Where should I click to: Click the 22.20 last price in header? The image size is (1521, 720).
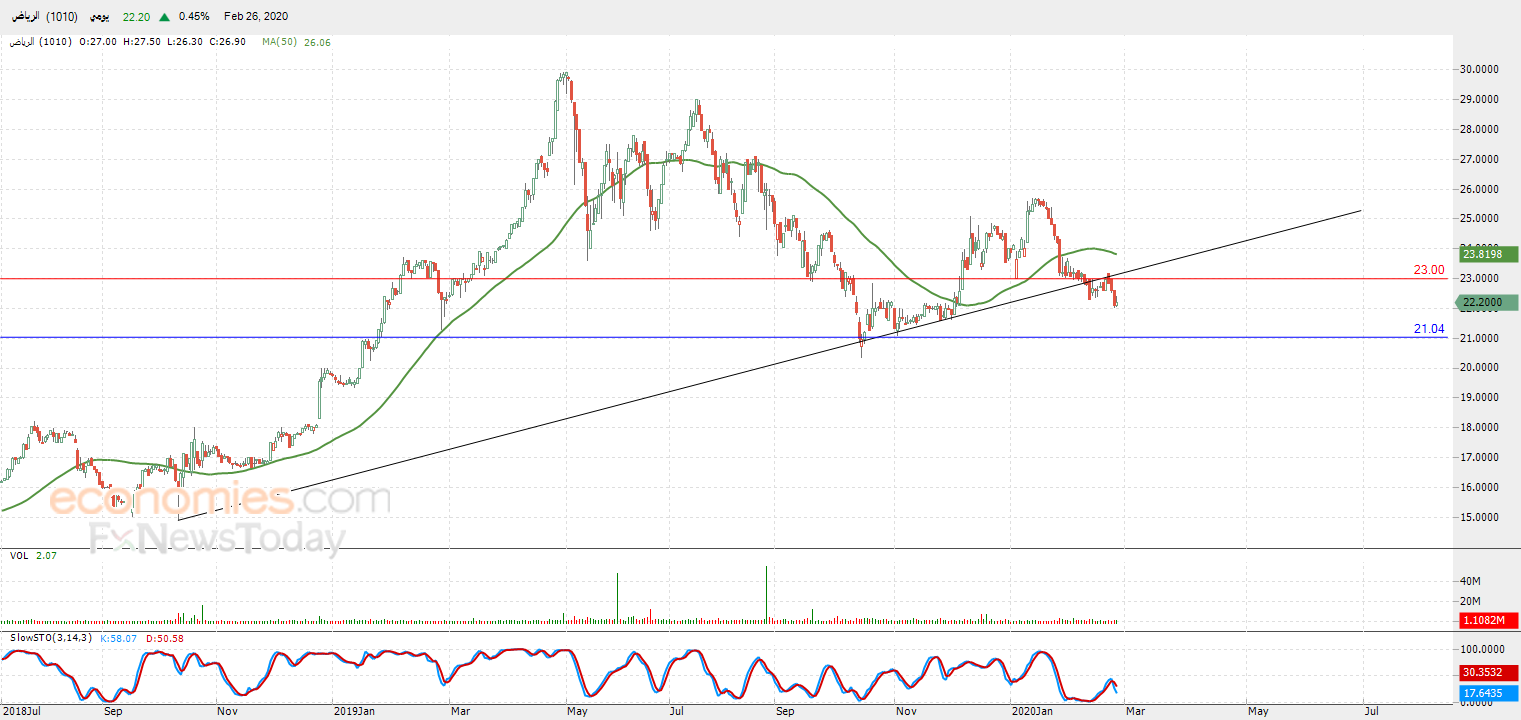[137, 17]
